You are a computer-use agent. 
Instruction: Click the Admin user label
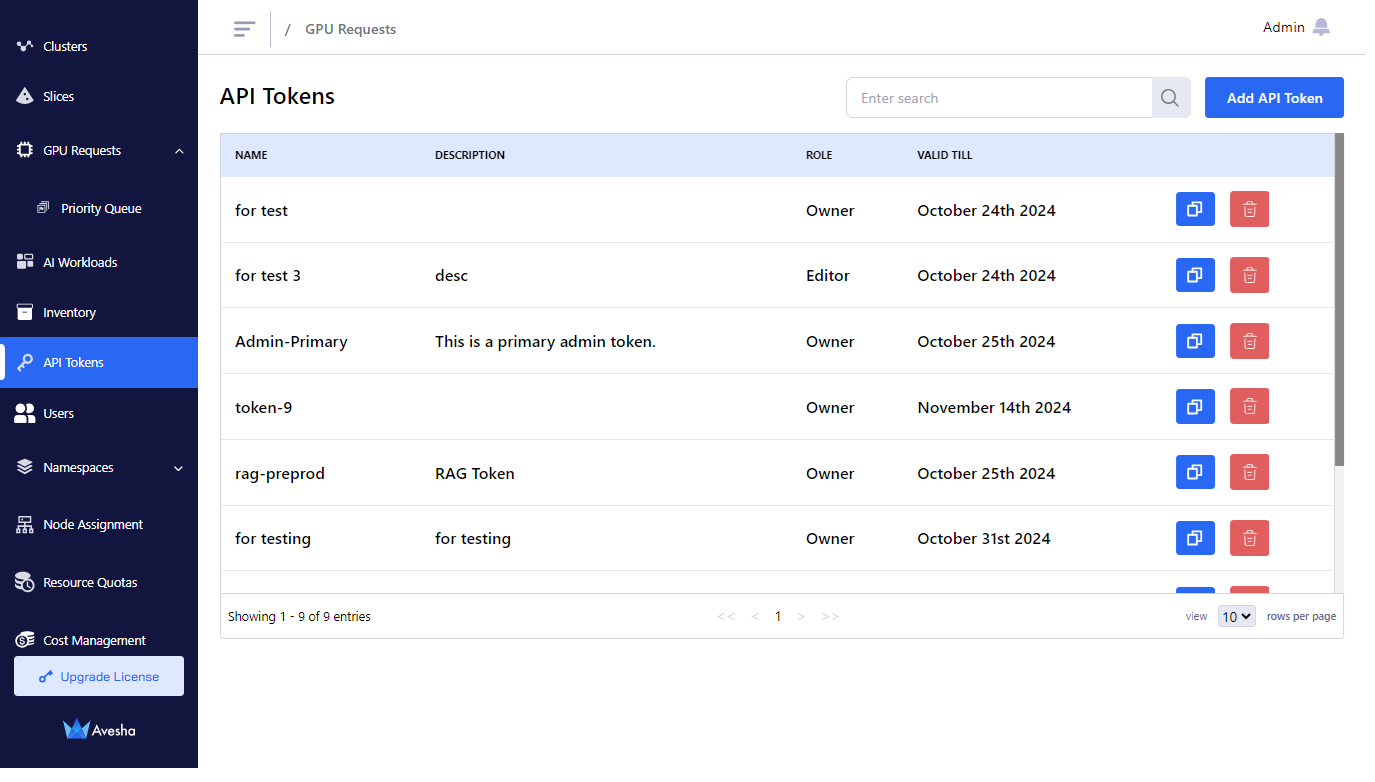coord(1283,27)
